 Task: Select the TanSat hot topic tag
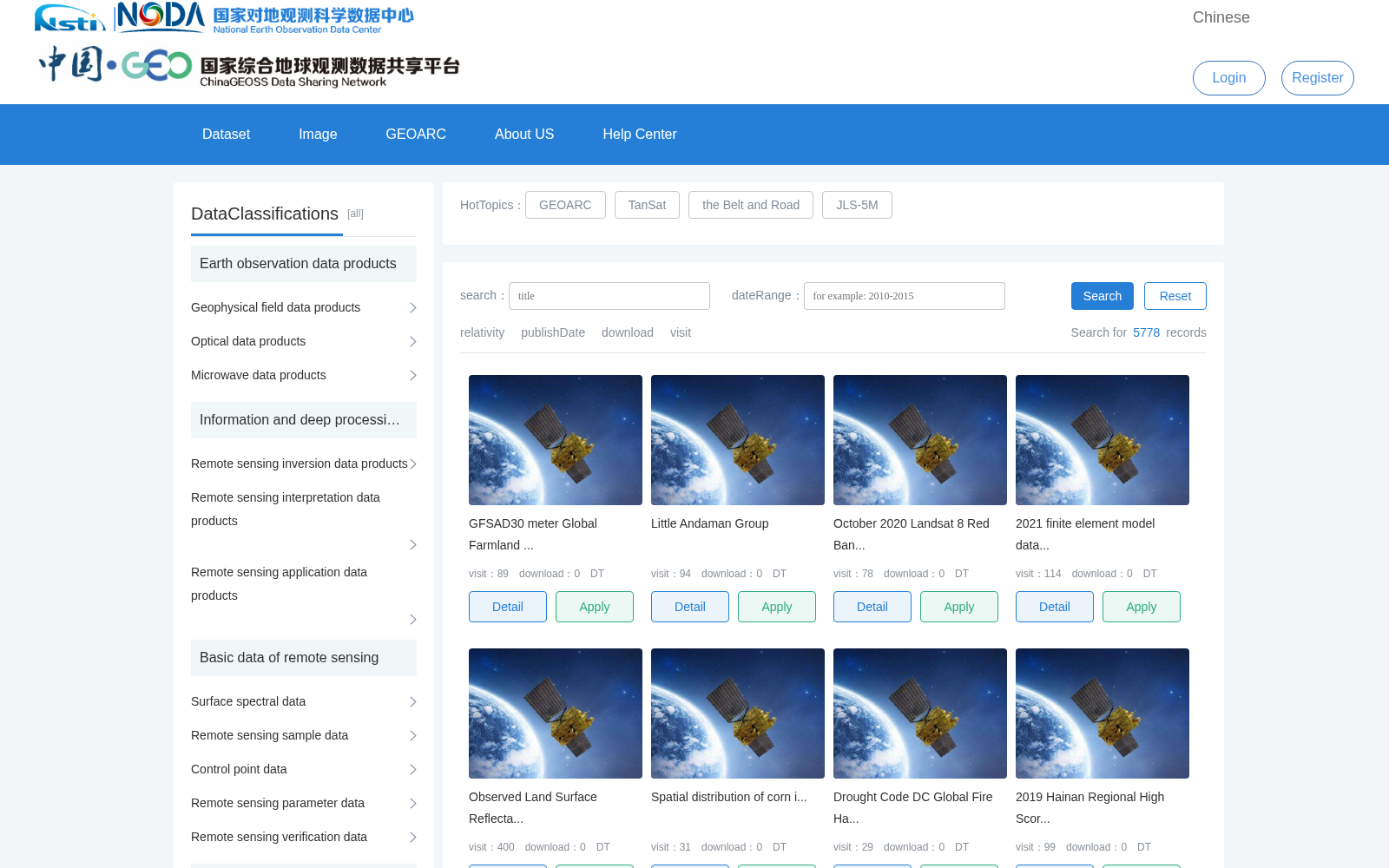[x=647, y=205]
